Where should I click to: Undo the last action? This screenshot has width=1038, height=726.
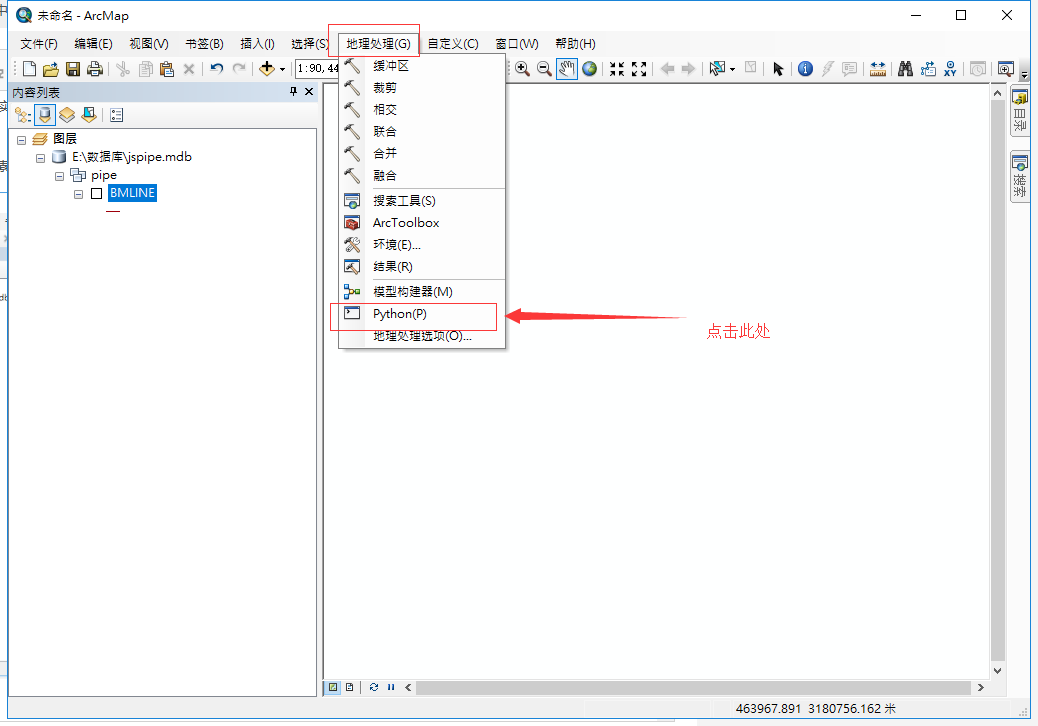216,68
